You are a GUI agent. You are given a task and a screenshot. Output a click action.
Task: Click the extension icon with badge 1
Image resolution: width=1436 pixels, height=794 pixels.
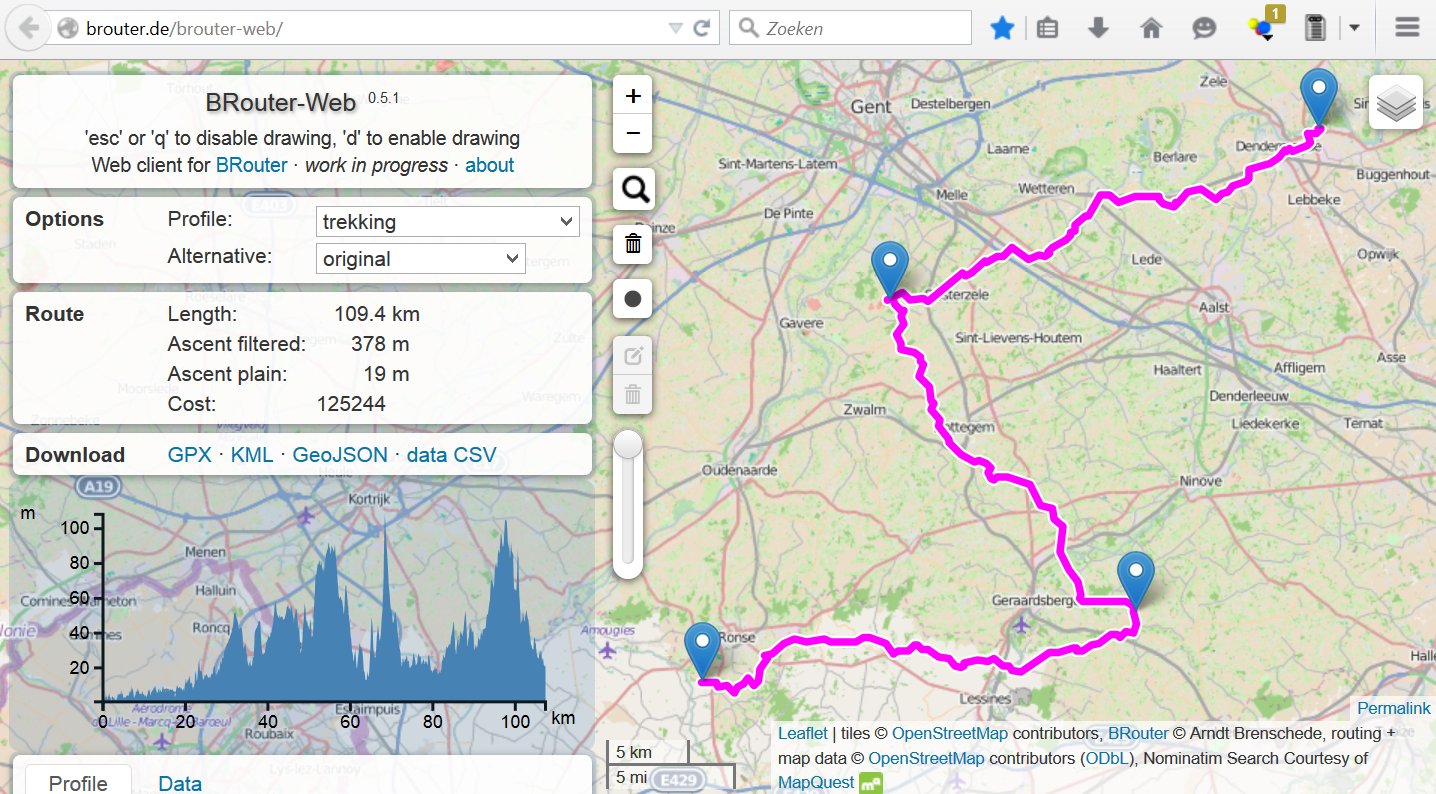(1264, 26)
